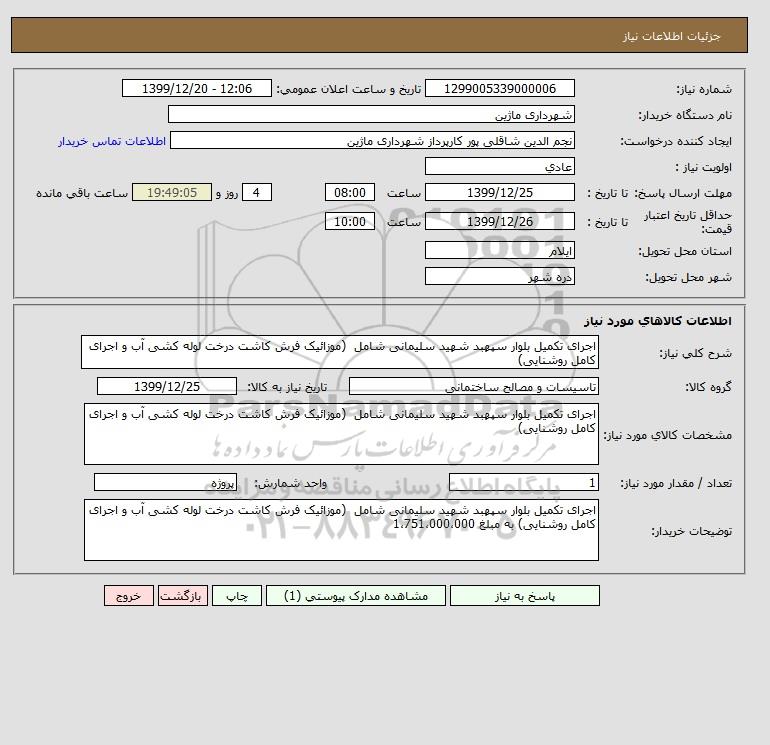770x745 pixels.
Task: Click the page header جزئیات اطلاعات نیاز
Action: pyautogui.click(x=671, y=36)
